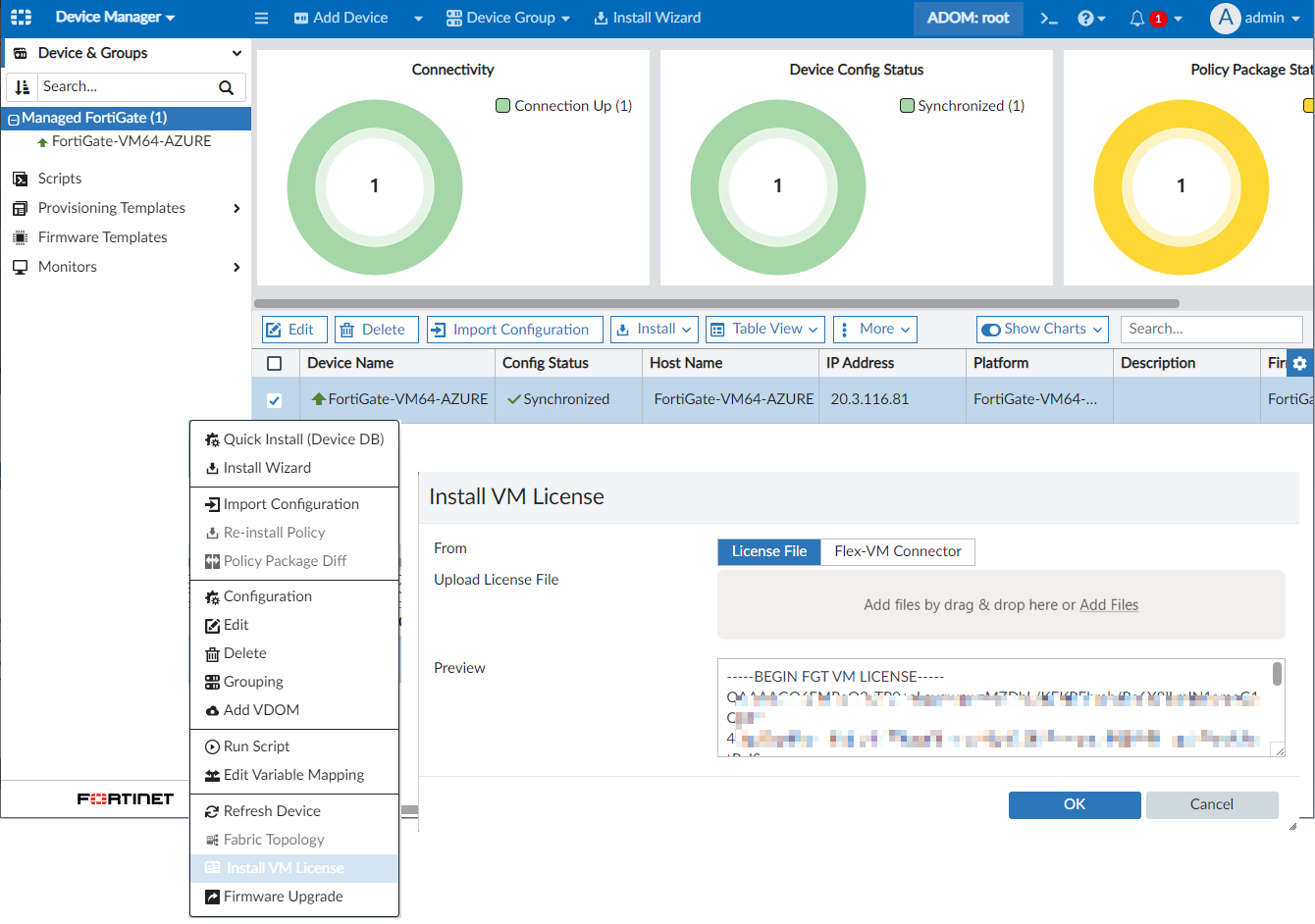Switch to the Flex-VM Connector tab
1315x924 pixels.
point(897,551)
